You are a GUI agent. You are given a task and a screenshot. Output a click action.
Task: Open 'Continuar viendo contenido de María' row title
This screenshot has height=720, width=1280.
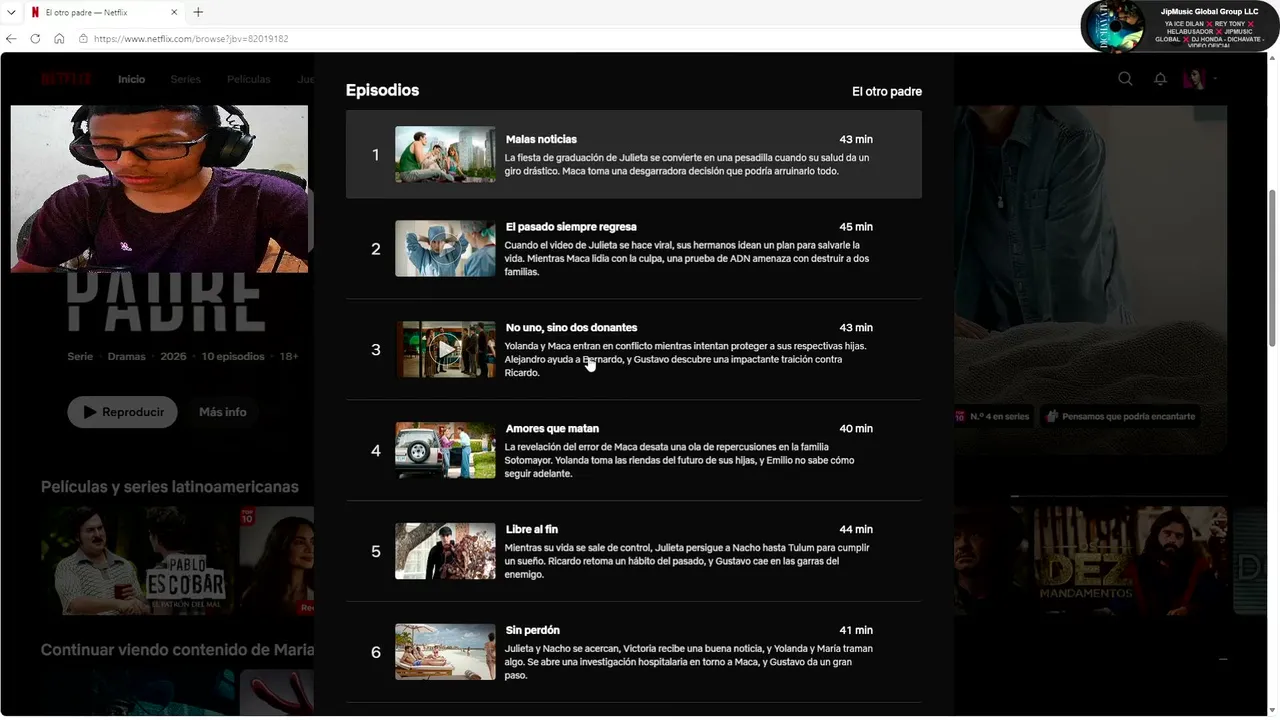[177, 650]
